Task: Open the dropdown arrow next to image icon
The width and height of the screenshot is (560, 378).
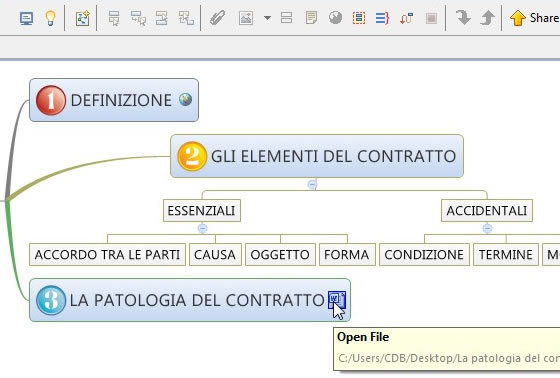Action: tap(267, 18)
